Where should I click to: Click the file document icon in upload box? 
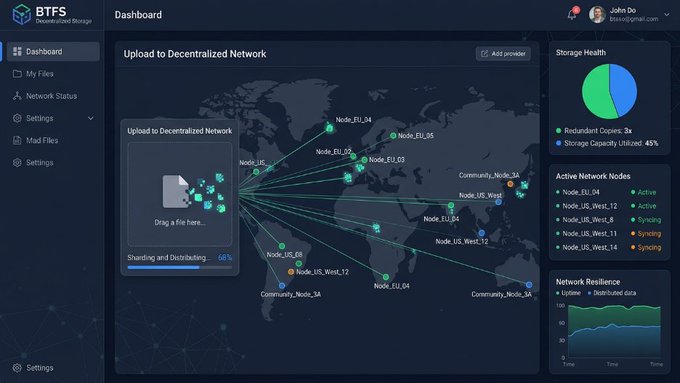175,191
